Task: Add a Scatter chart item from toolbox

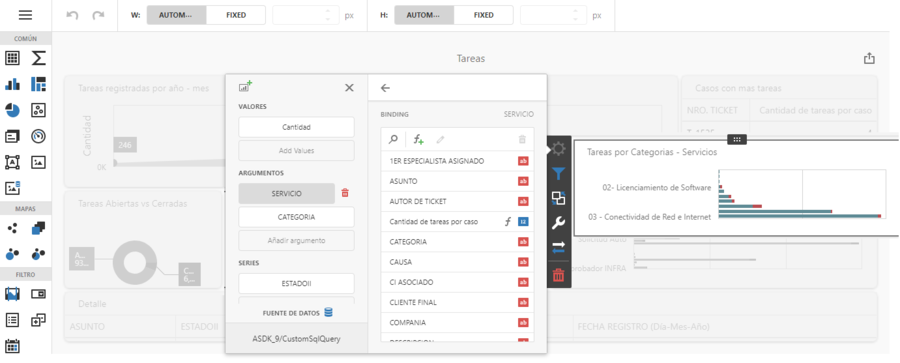Action: pos(38,110)
